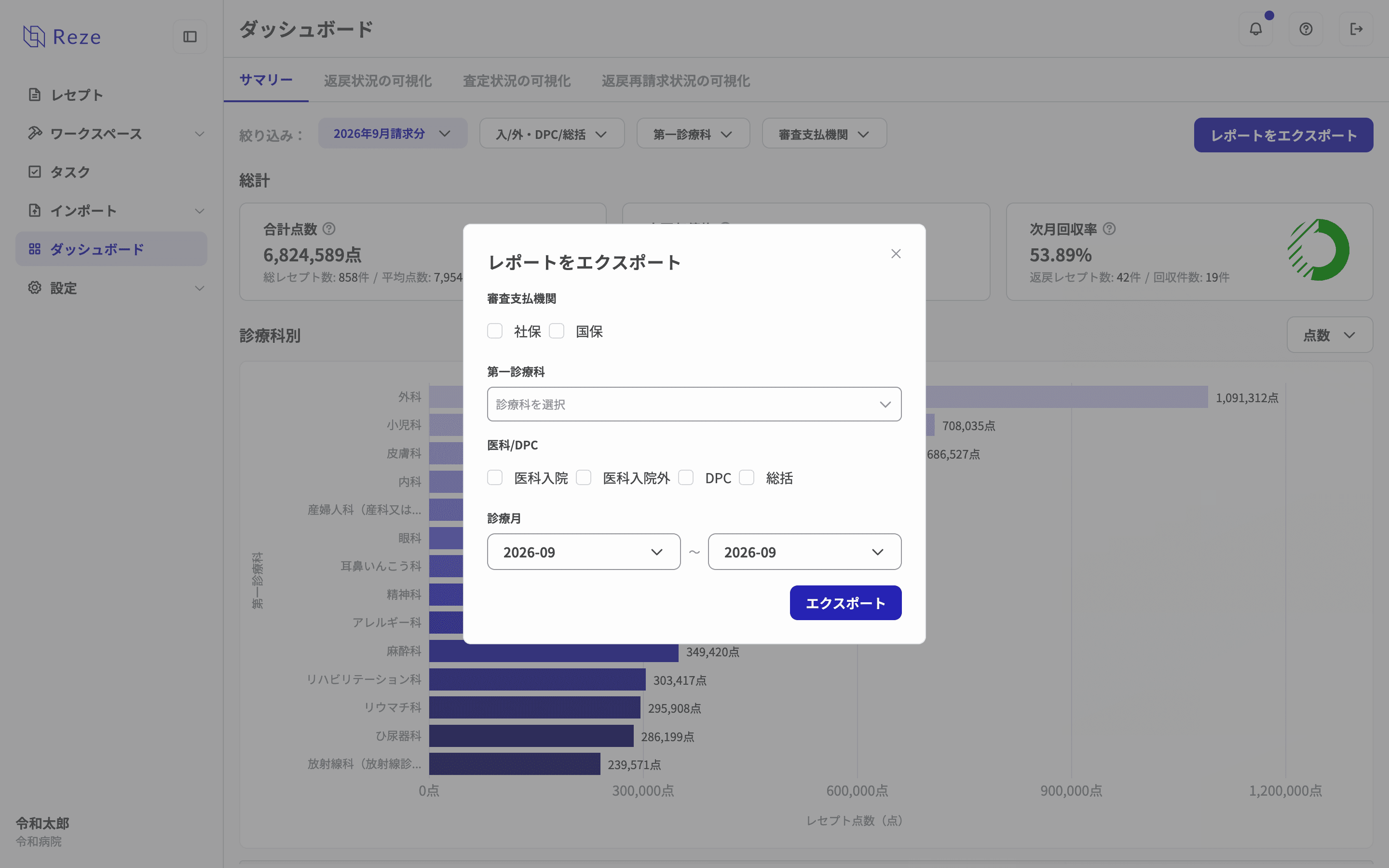
Task: Open the 2026年9月請求分 filter dropdown
Action: point(393,134)
